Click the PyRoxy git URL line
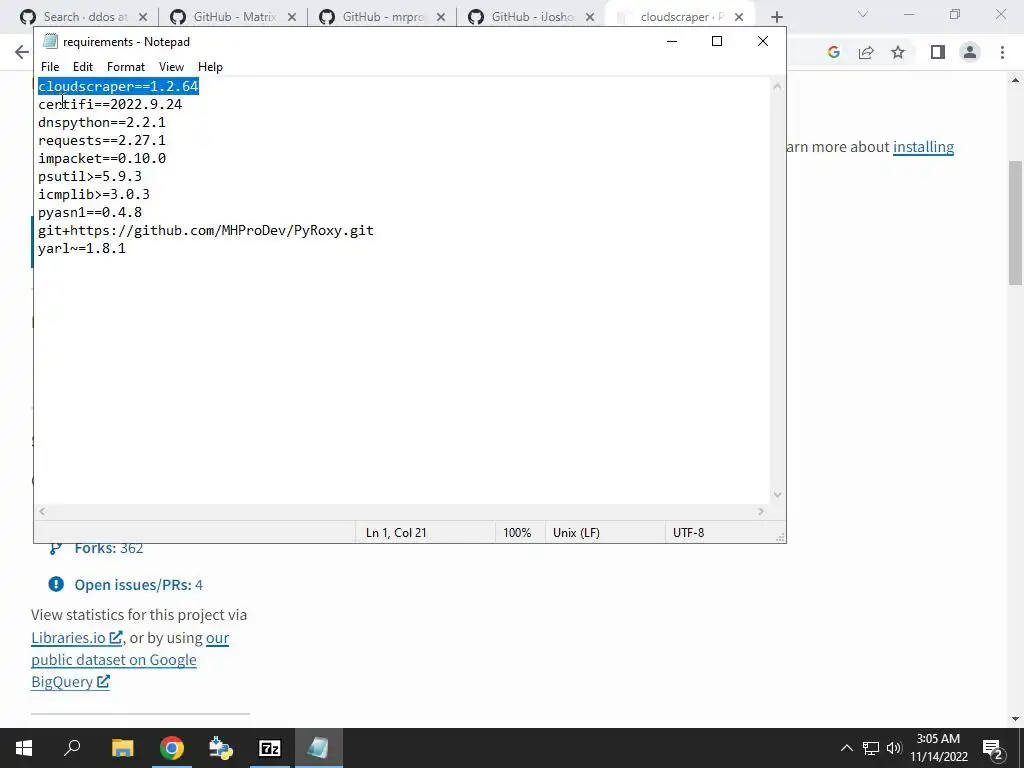The width and height of the screenshot is (1024, 768). [206, 231]
